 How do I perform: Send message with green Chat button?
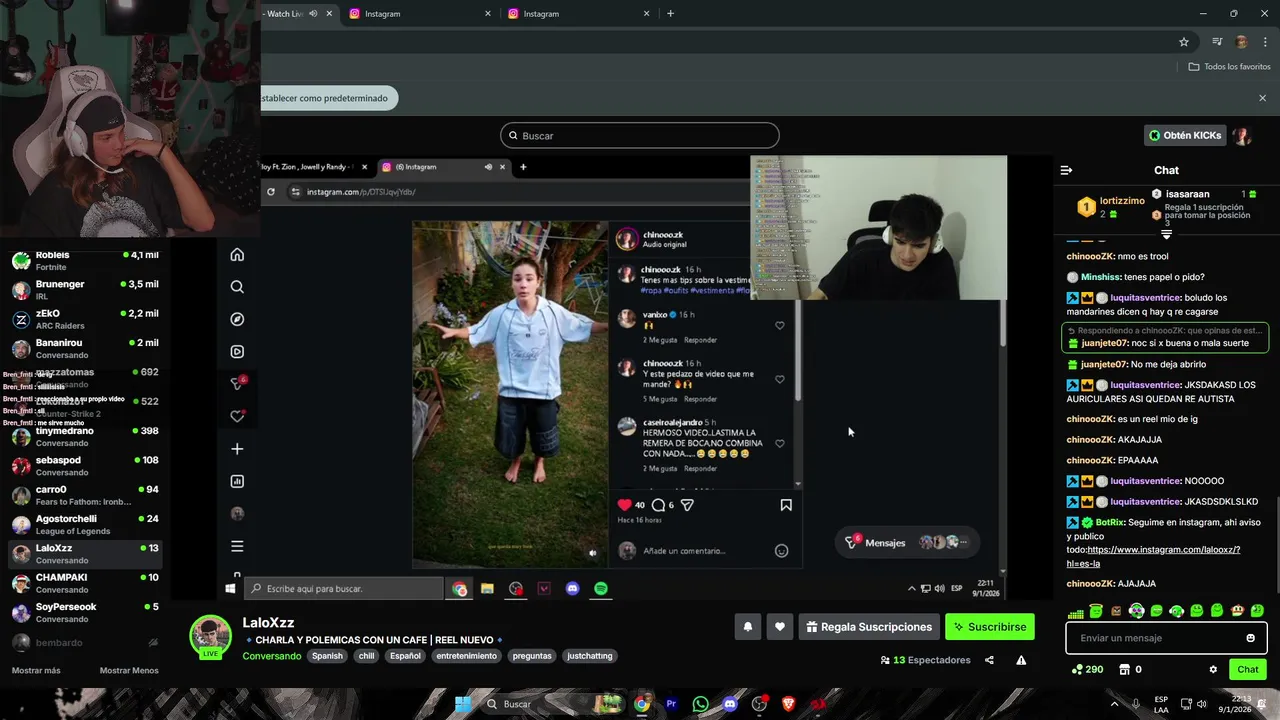click(1248, 670)
